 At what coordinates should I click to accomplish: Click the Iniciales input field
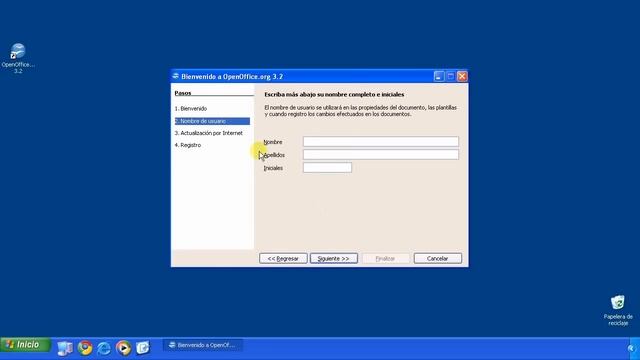(x=327, y=167)
